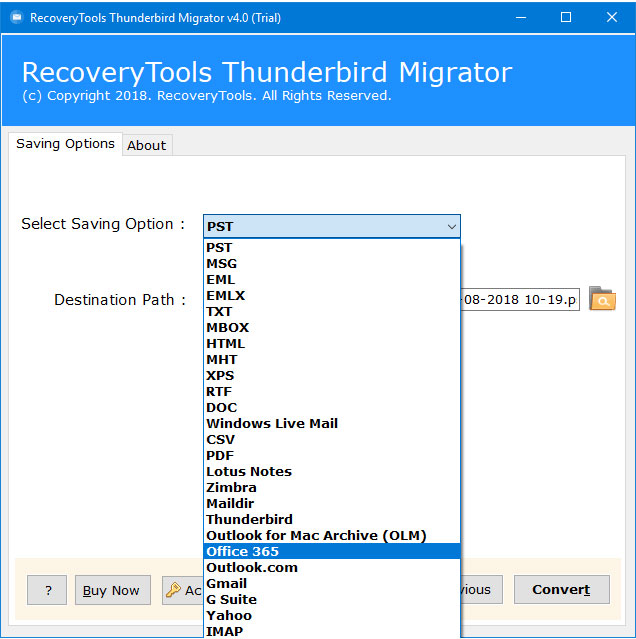
Task: Pick TXT as saving option
Action: click(x=332, y=312)
